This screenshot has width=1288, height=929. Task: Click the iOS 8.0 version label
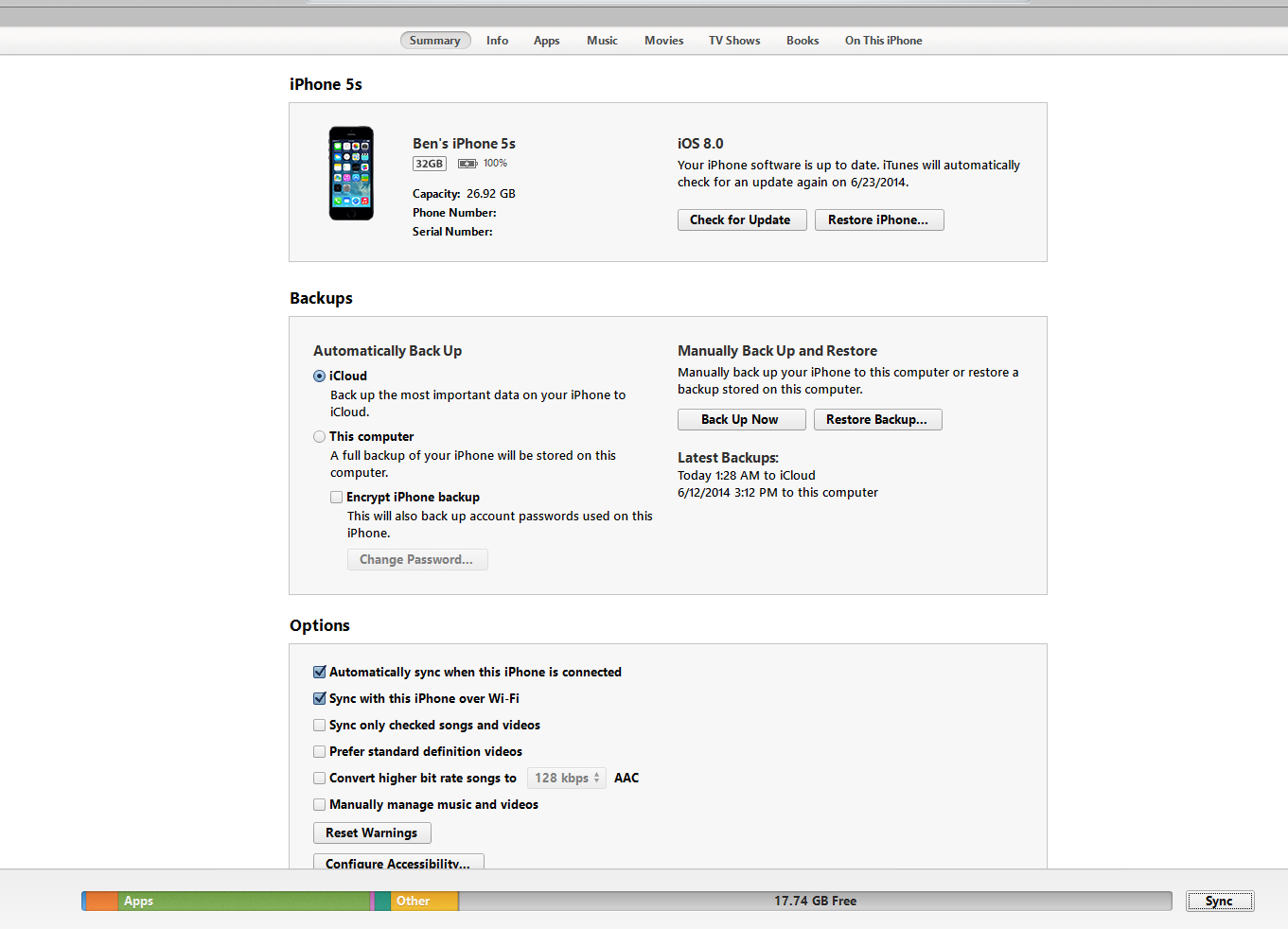click(x=700, y=143)
